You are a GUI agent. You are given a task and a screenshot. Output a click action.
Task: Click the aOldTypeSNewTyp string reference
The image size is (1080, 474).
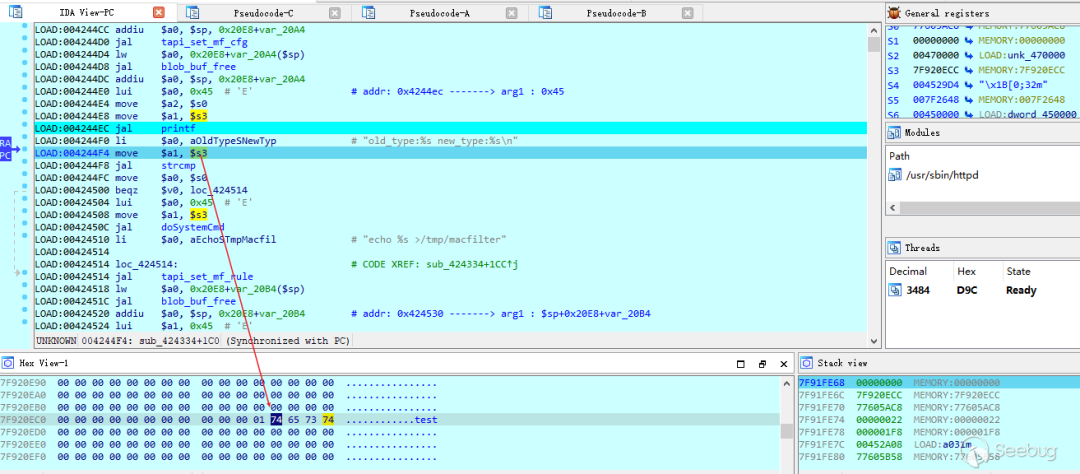tap(233, 141)
